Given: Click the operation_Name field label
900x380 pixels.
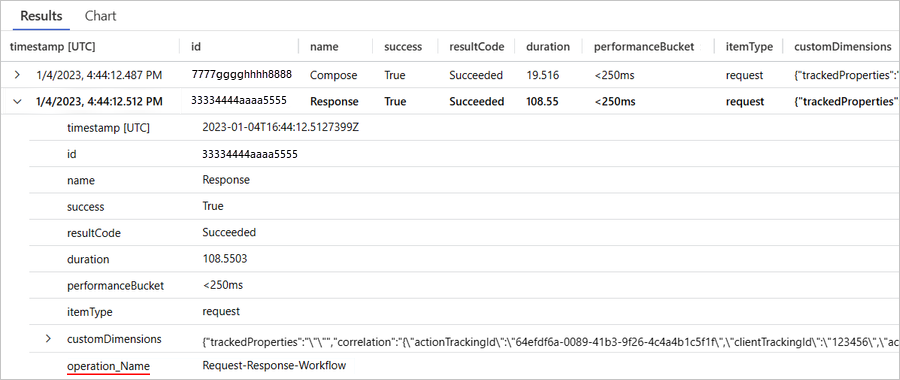Looking at the screenshot, I should coord(108,365).
